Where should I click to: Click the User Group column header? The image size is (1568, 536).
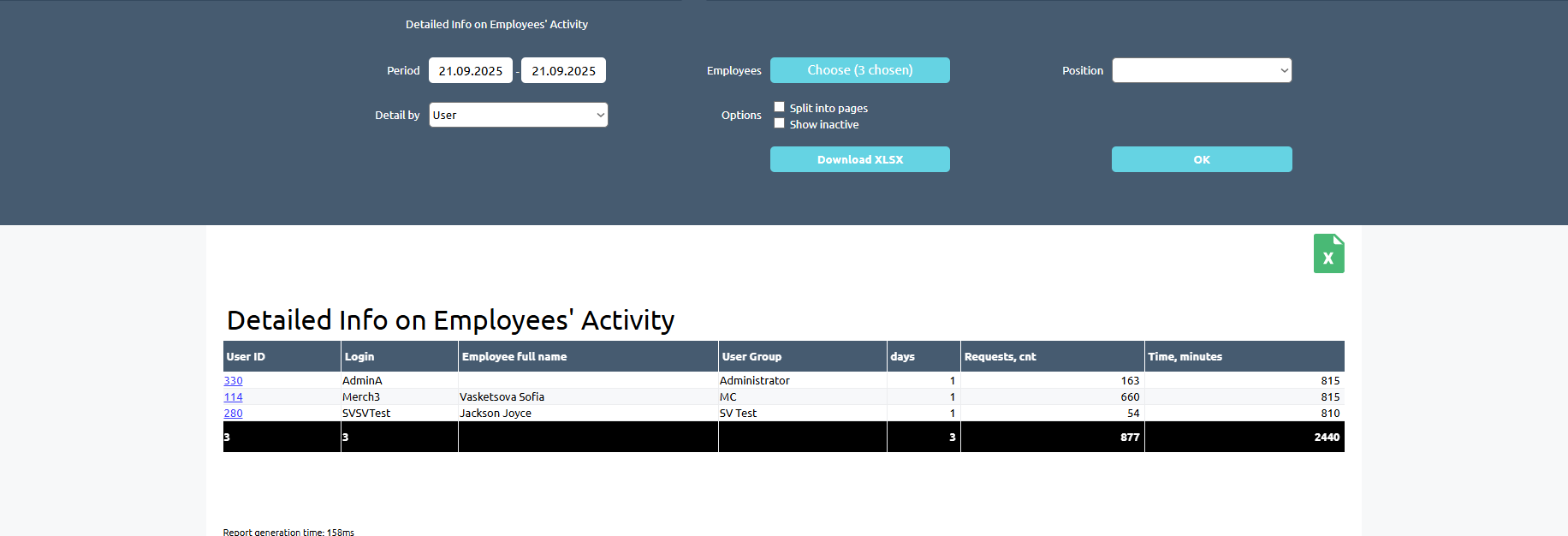[x=751, y=357]
